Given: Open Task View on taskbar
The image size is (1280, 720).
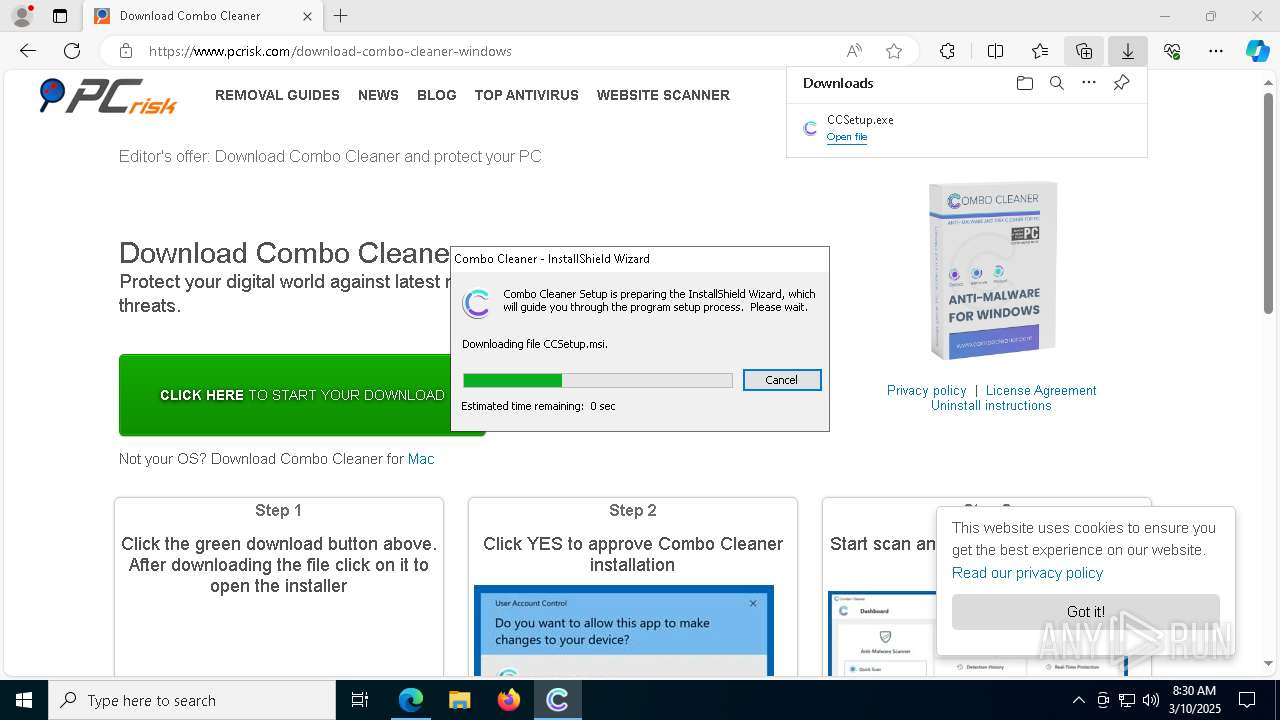Looking at the screenshot, I should coord(360,700).
